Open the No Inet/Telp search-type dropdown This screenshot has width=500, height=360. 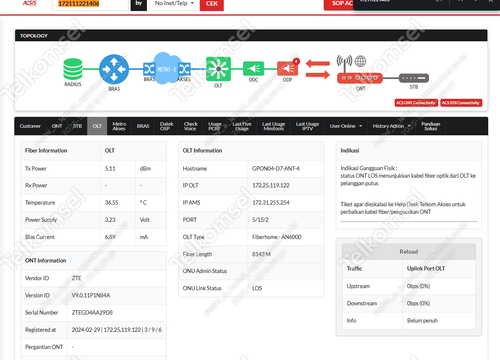pyautogui.click(x=174, y=4)
